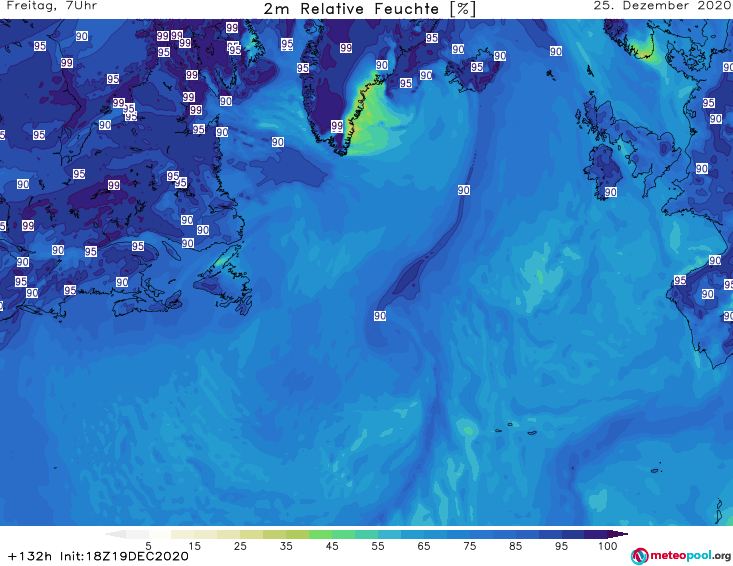Click the colorbar label '15'
The width and height of the screenshot is (733, 566).
click(x=194, y=546)
